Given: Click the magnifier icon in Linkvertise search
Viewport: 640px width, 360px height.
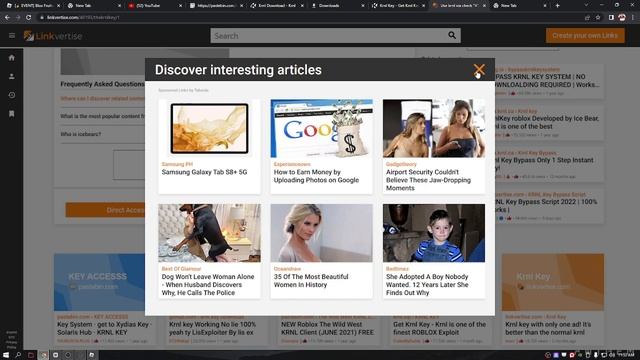Looking at the screenshot, I should click(x=452, y=36).
